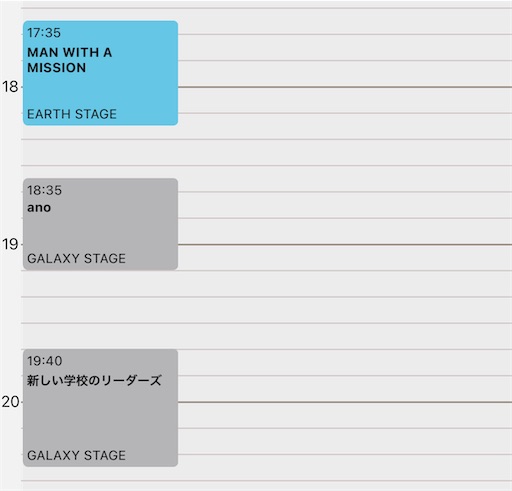Tap the EARTH STAGE label
512x491 pixels.
tap(72, 114)
